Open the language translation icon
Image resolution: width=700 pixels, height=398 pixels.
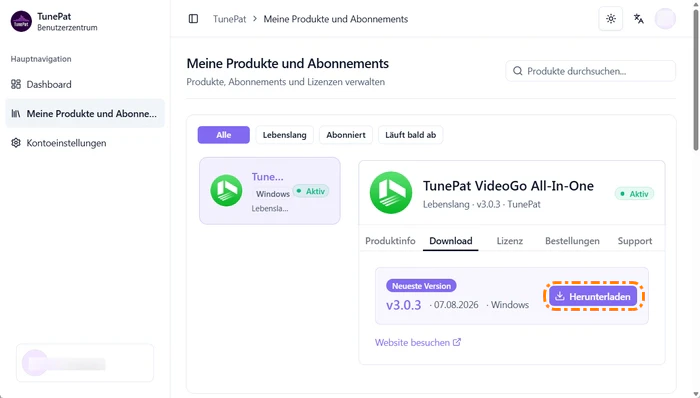click(638, 19)
